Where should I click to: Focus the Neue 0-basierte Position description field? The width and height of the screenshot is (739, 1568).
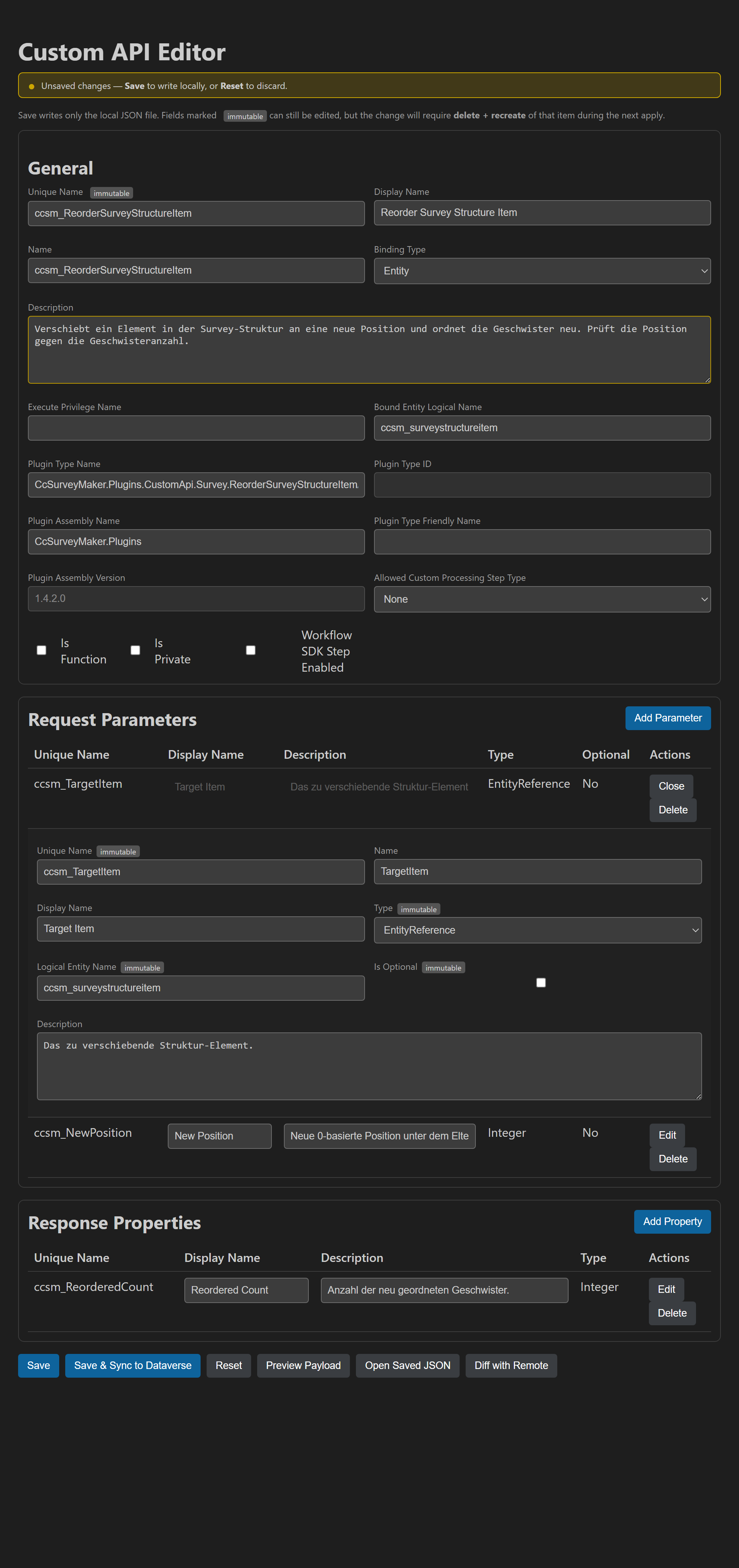point(379,1136)
